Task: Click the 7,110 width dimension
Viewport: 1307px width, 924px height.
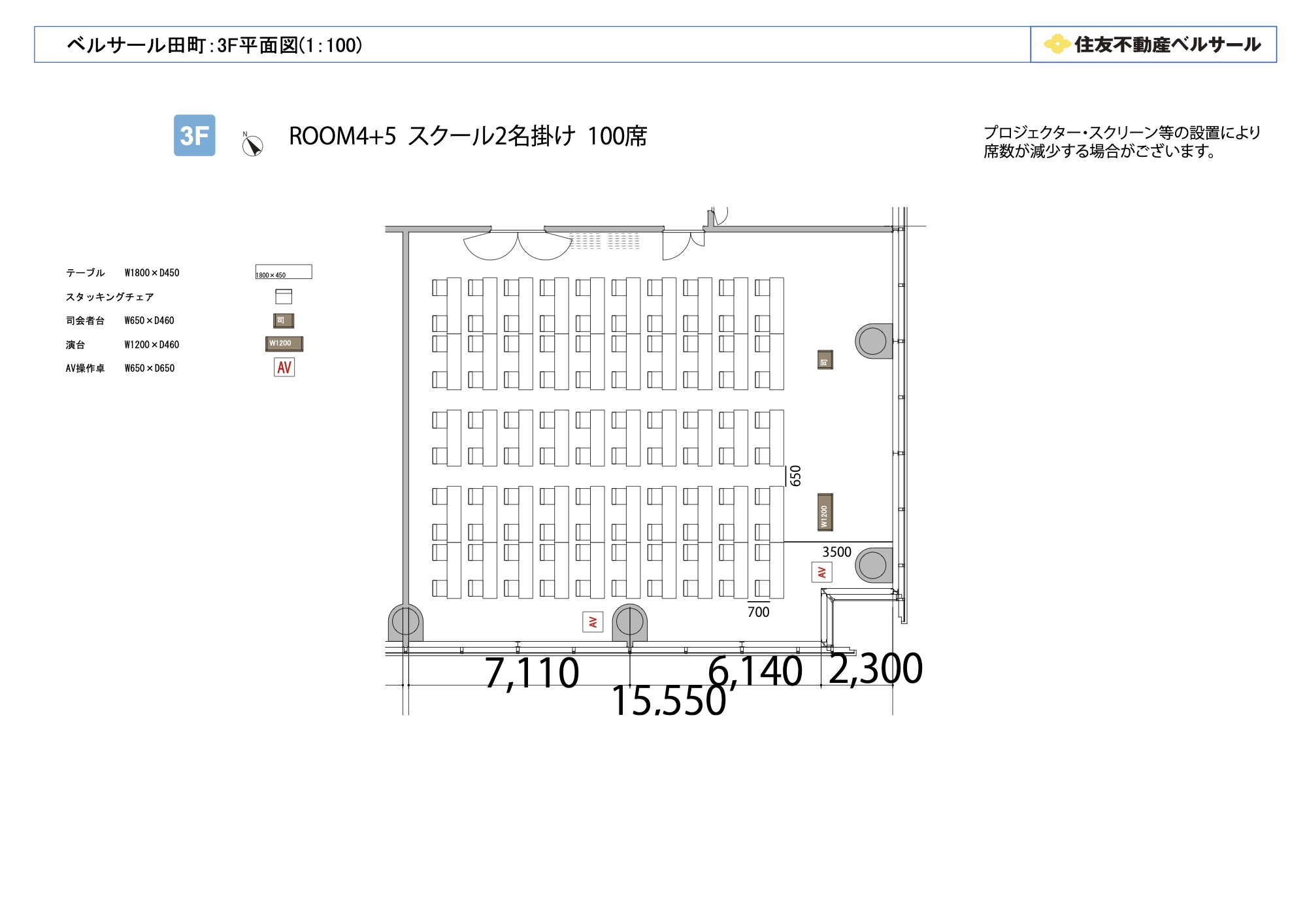Action: click(x=532, y=672)
